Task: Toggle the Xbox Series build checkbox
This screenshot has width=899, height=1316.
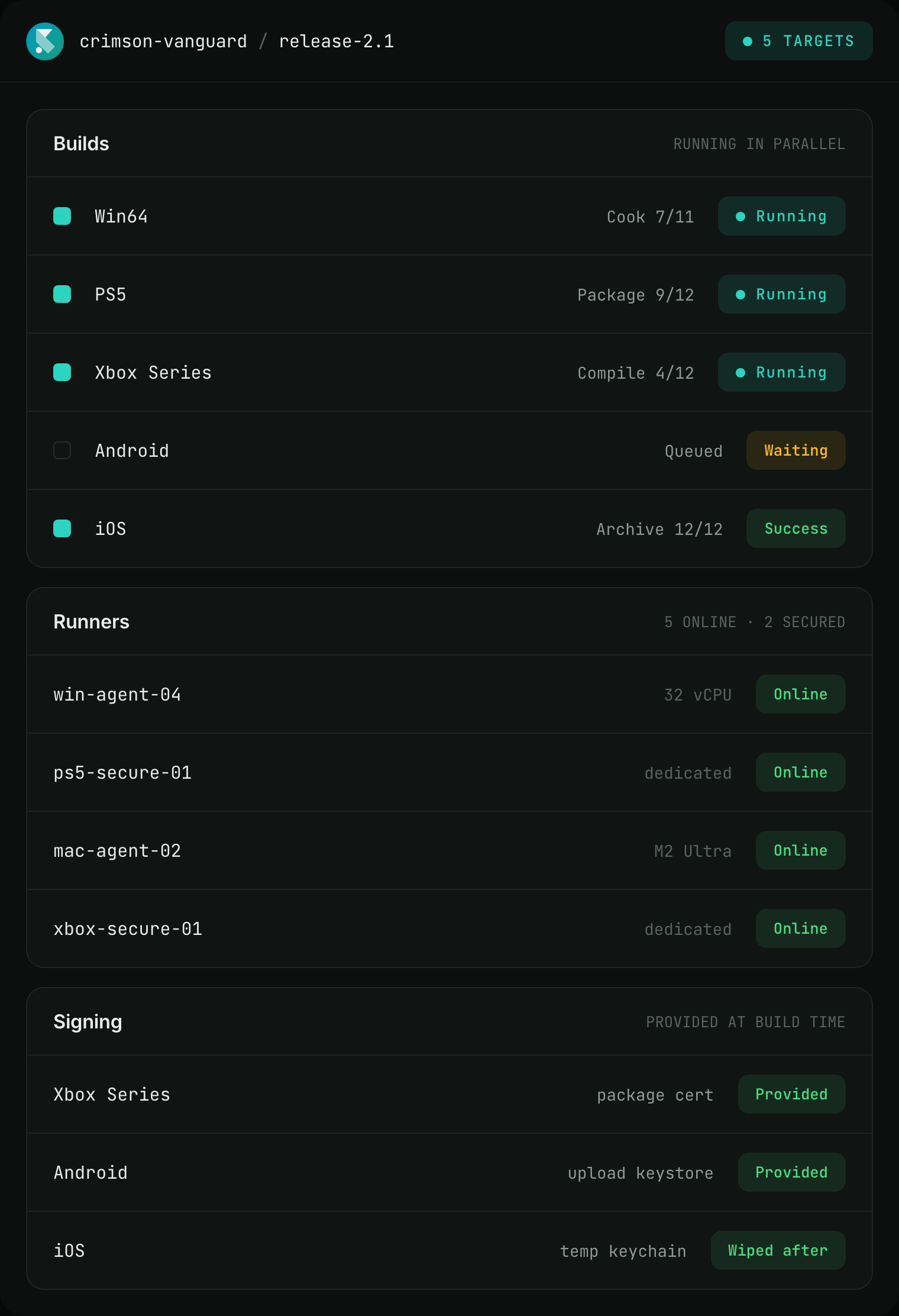Action: [x=62, y=372]
